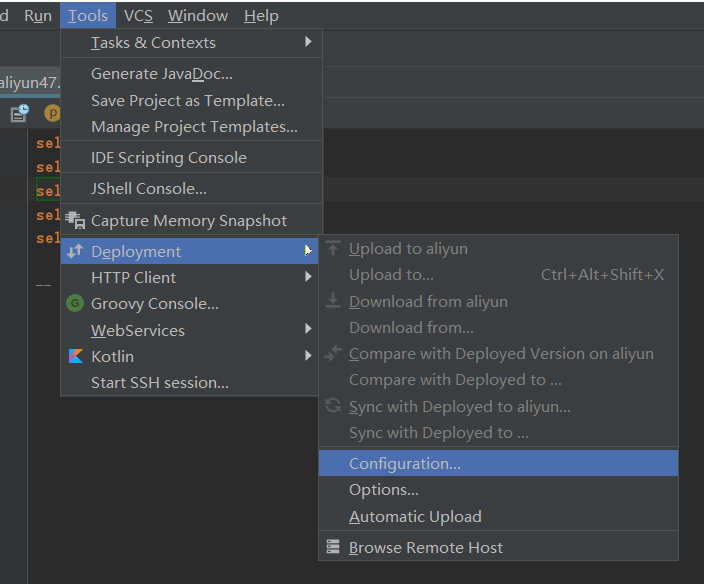Switch to the aliyun47 editor tab
Screen dimensions: 704x584
(28, 82)
